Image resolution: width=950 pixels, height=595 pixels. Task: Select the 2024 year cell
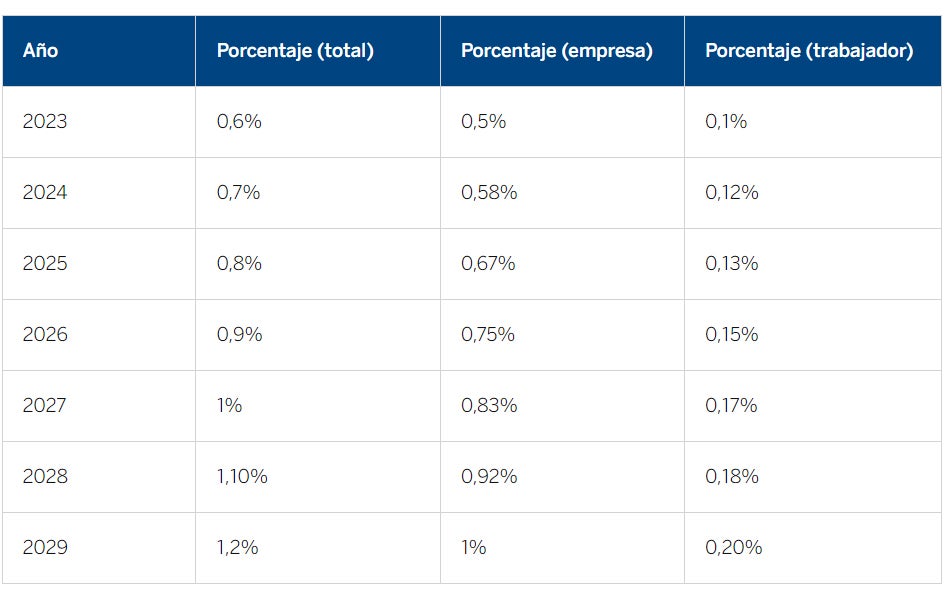pos(45,193)
